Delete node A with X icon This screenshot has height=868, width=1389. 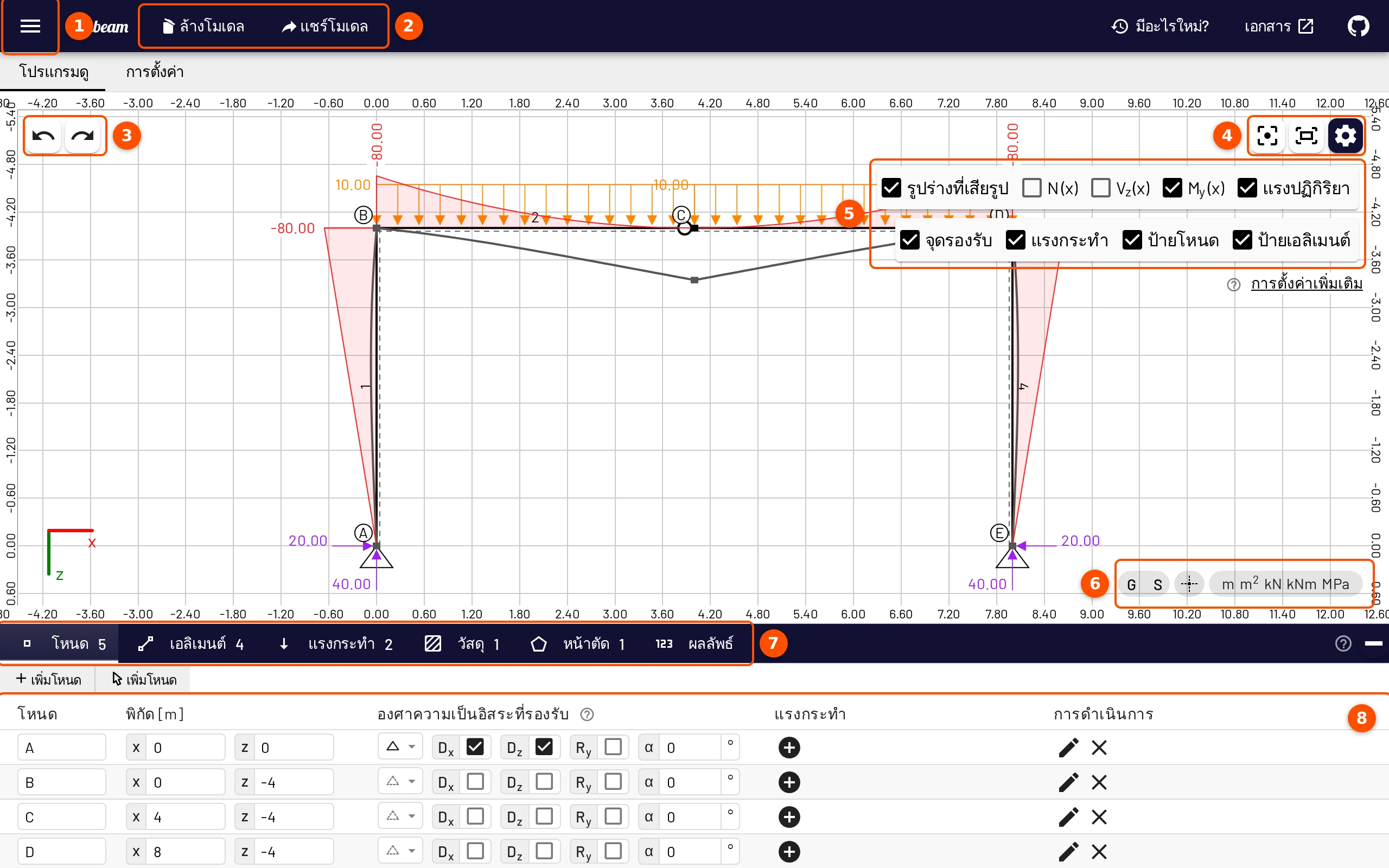[1099, 748]
